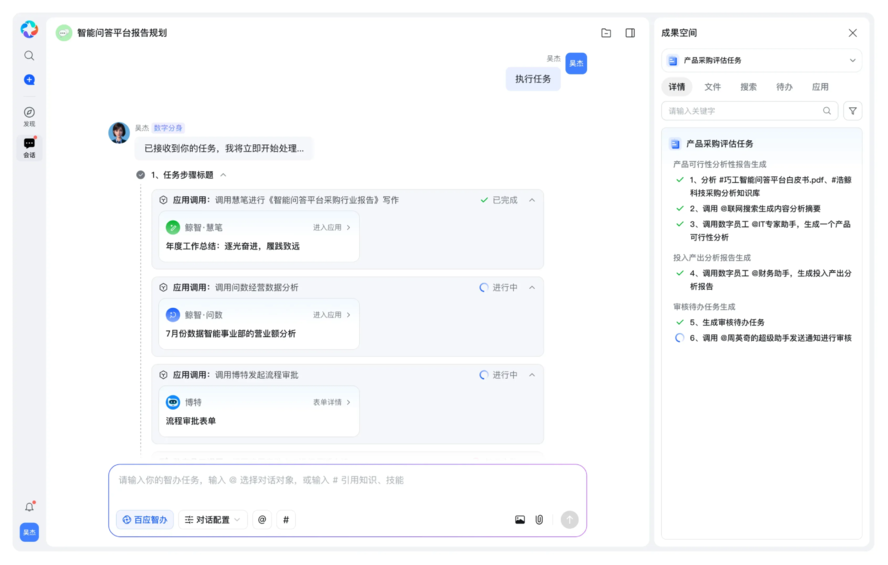This screenshot has width=888, height=565.
Task: Click 进入应用 link on 鲸智·慧笔 card
Action: pos(331,228)
